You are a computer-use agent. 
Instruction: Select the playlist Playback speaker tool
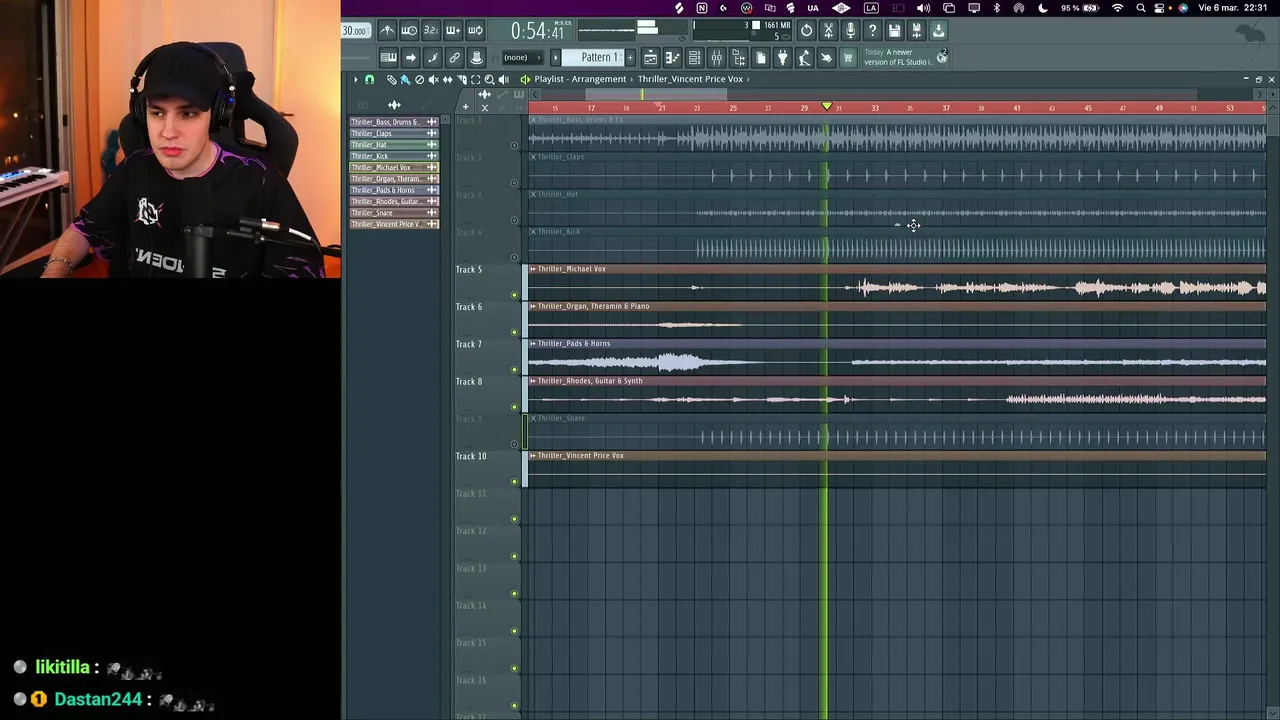click(503, 79)
